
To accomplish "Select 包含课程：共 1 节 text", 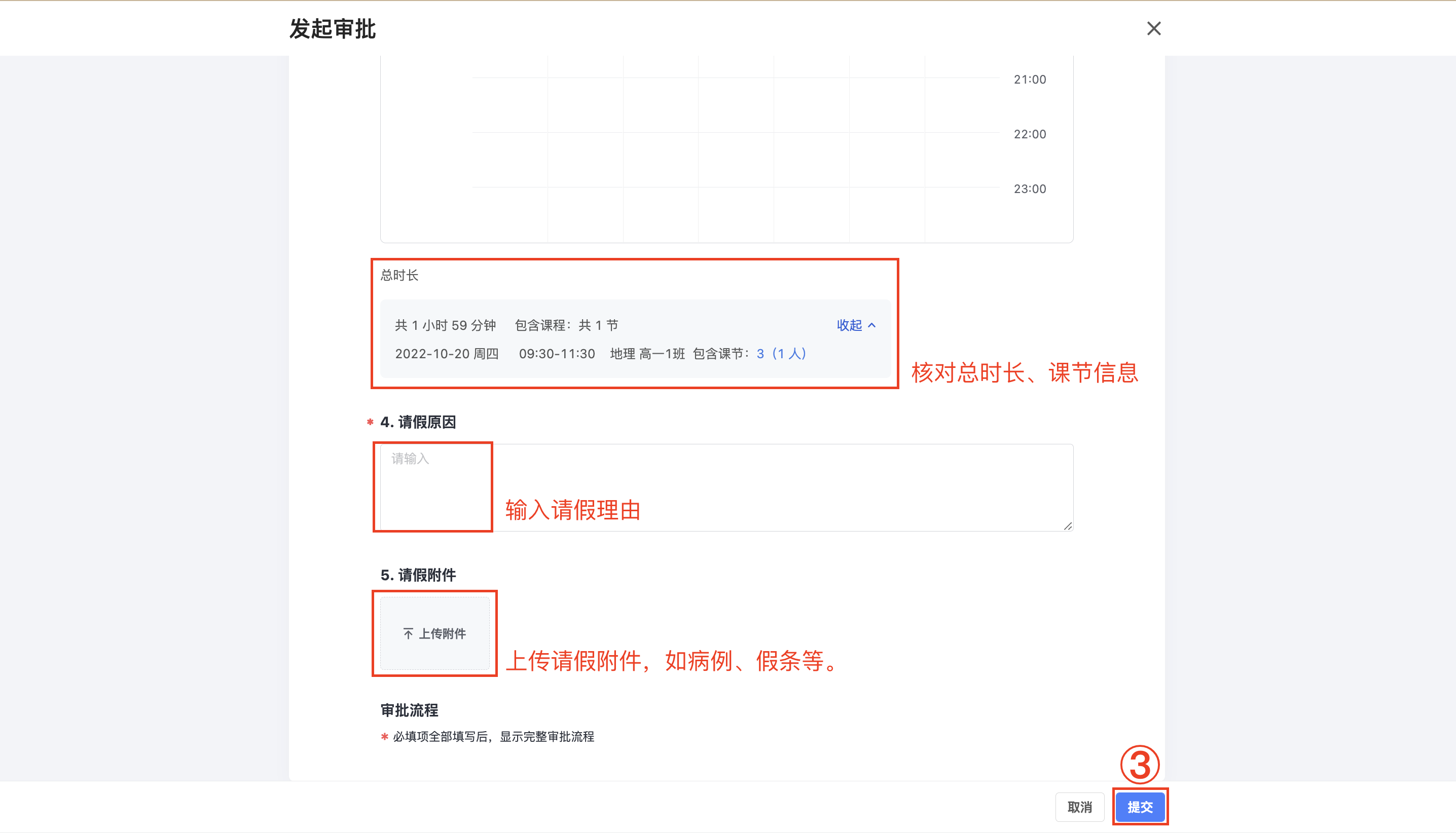I will [566, 325].
